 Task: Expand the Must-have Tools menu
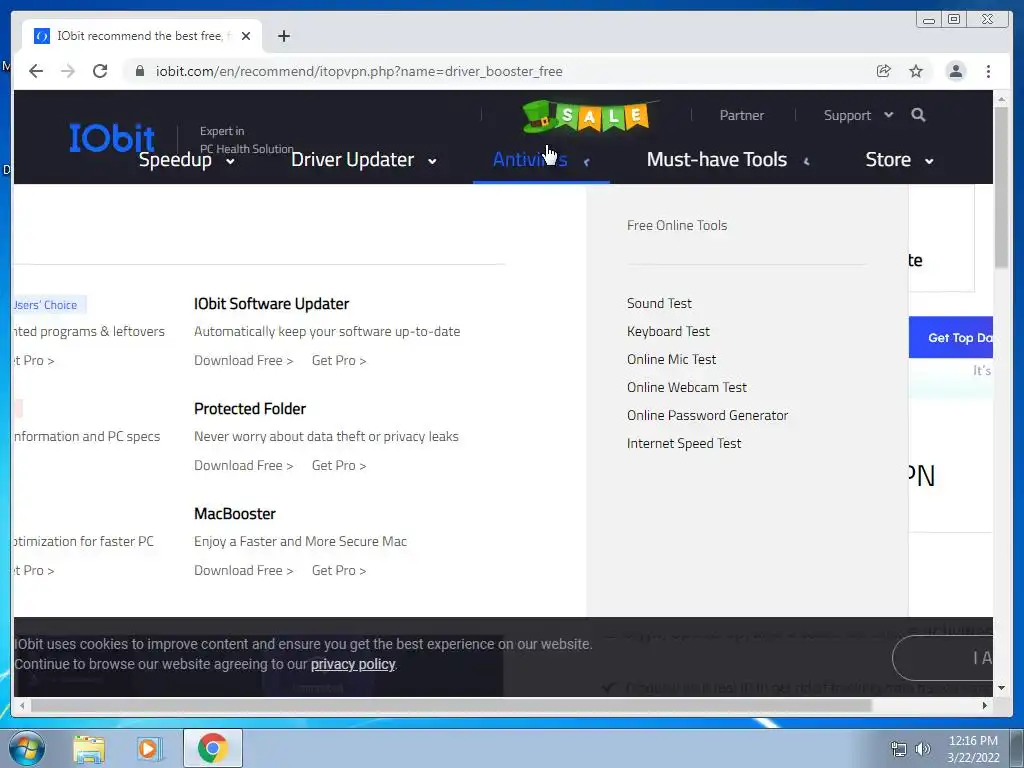click(x=728, y=160)
